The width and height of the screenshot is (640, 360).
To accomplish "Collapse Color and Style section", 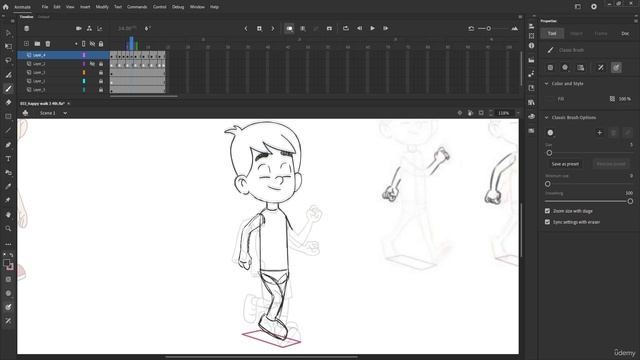I will (547, 84).
